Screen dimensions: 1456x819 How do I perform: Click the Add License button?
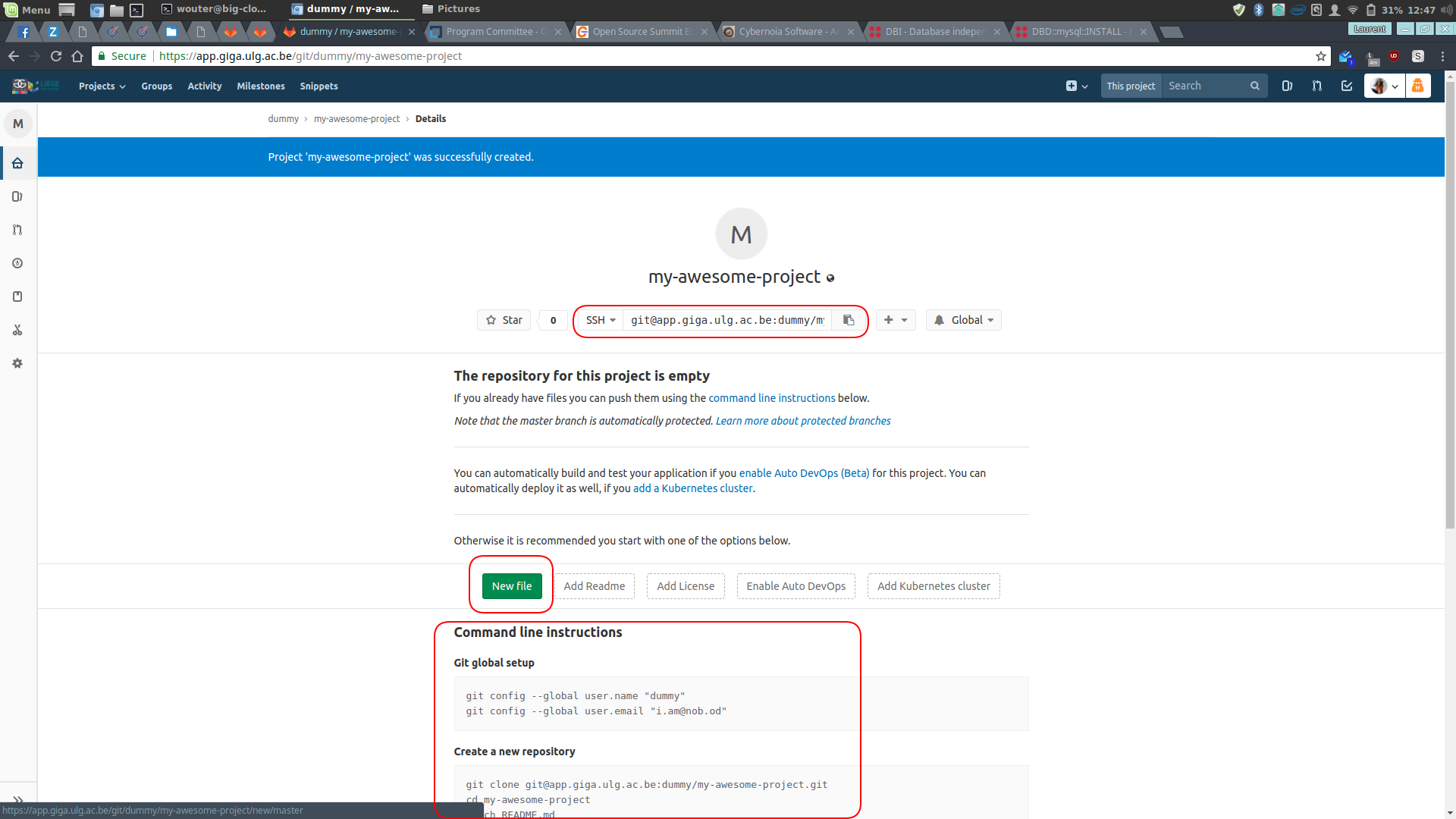click(x=686, y=586)
